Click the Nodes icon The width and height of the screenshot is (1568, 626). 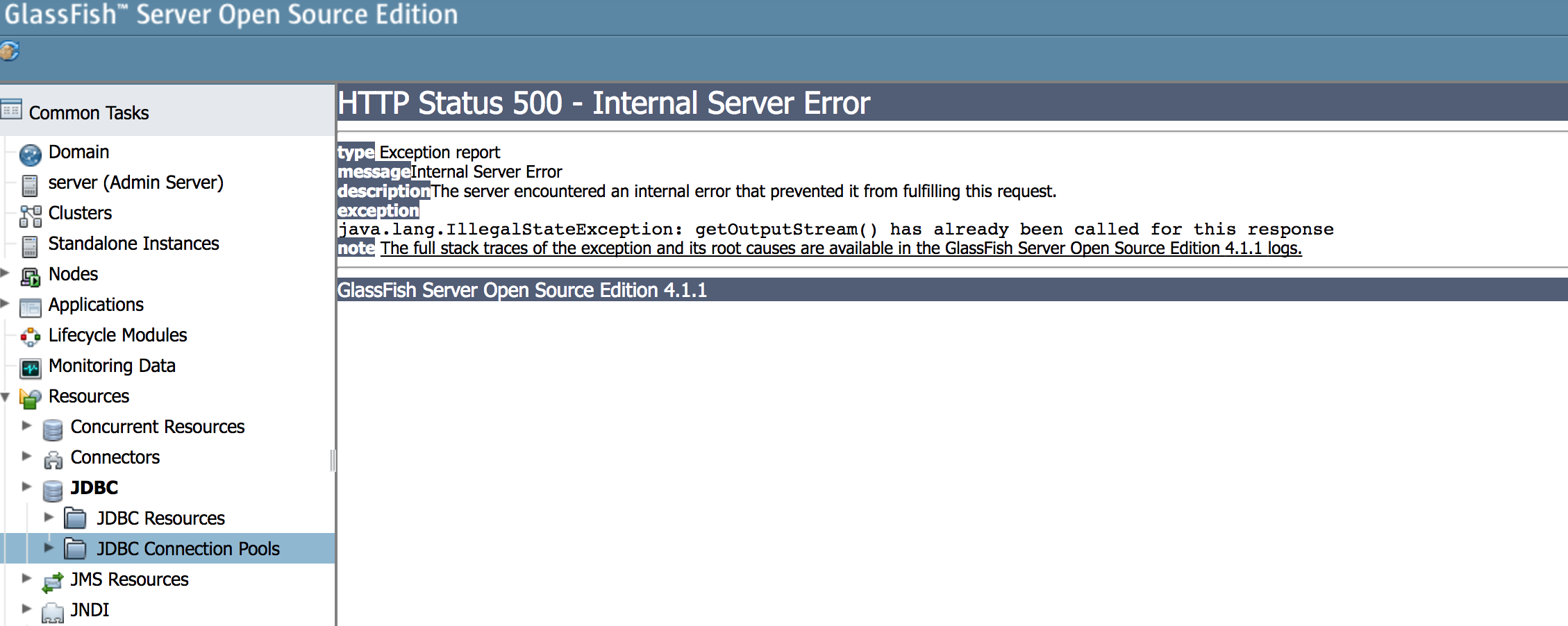[31, 277]
